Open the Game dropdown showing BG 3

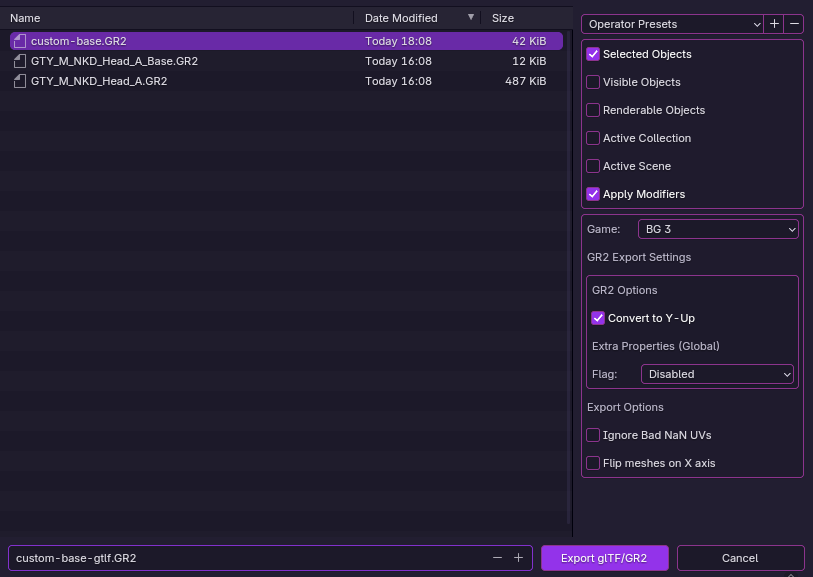click(718, 229)
